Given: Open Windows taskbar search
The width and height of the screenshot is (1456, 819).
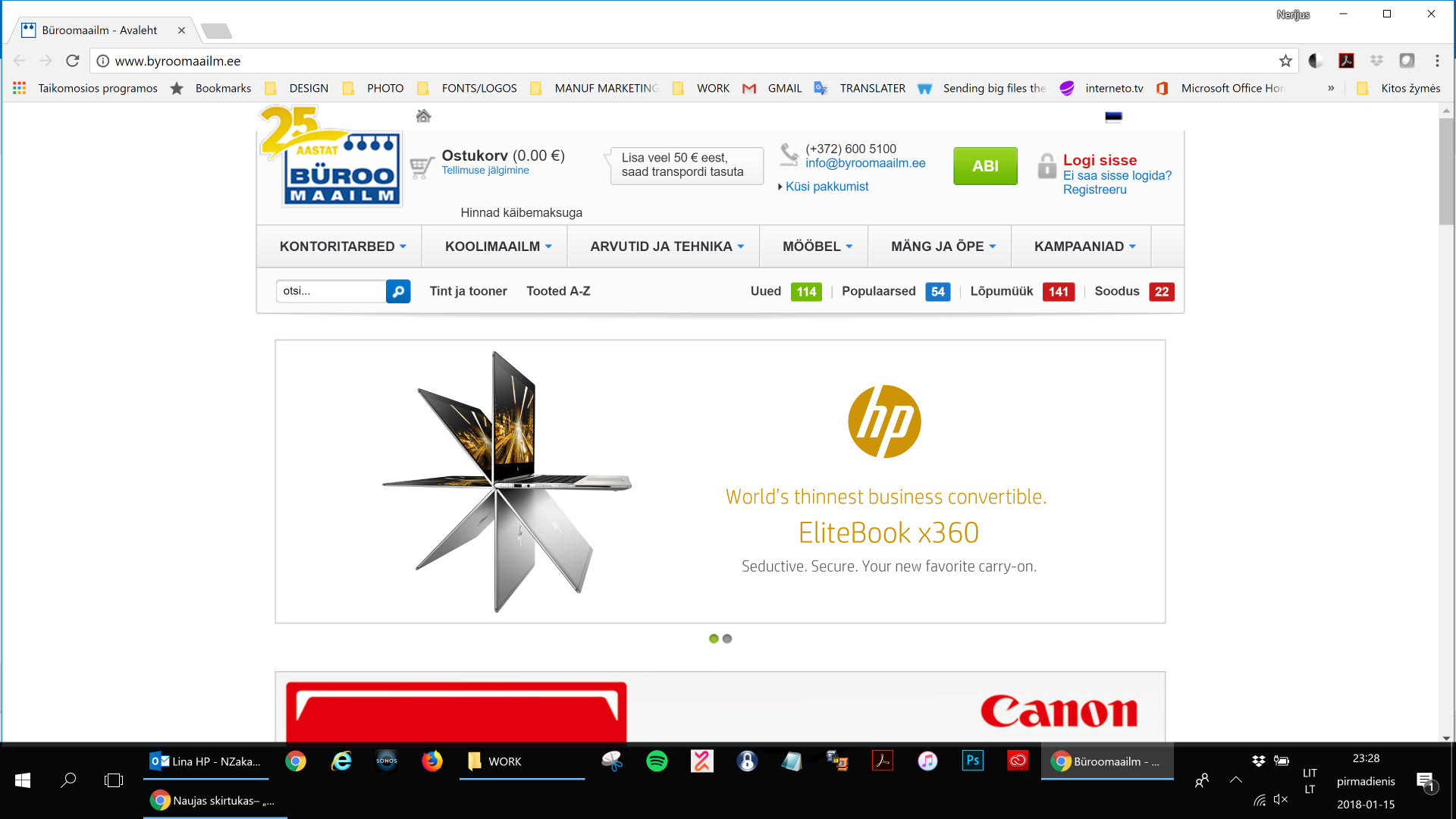Looking at the screenshot, I should point(68,780).
